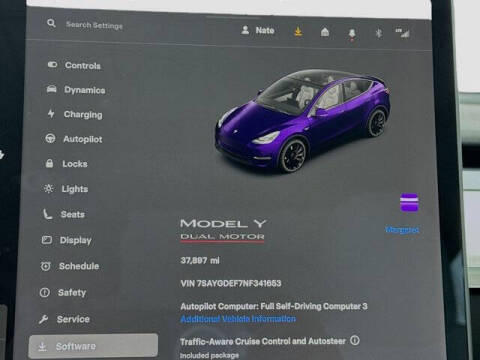The height and width of the screenshot is (360, 480).
Task: Open the Nate driver profile
Action: (x=258, y=30)
